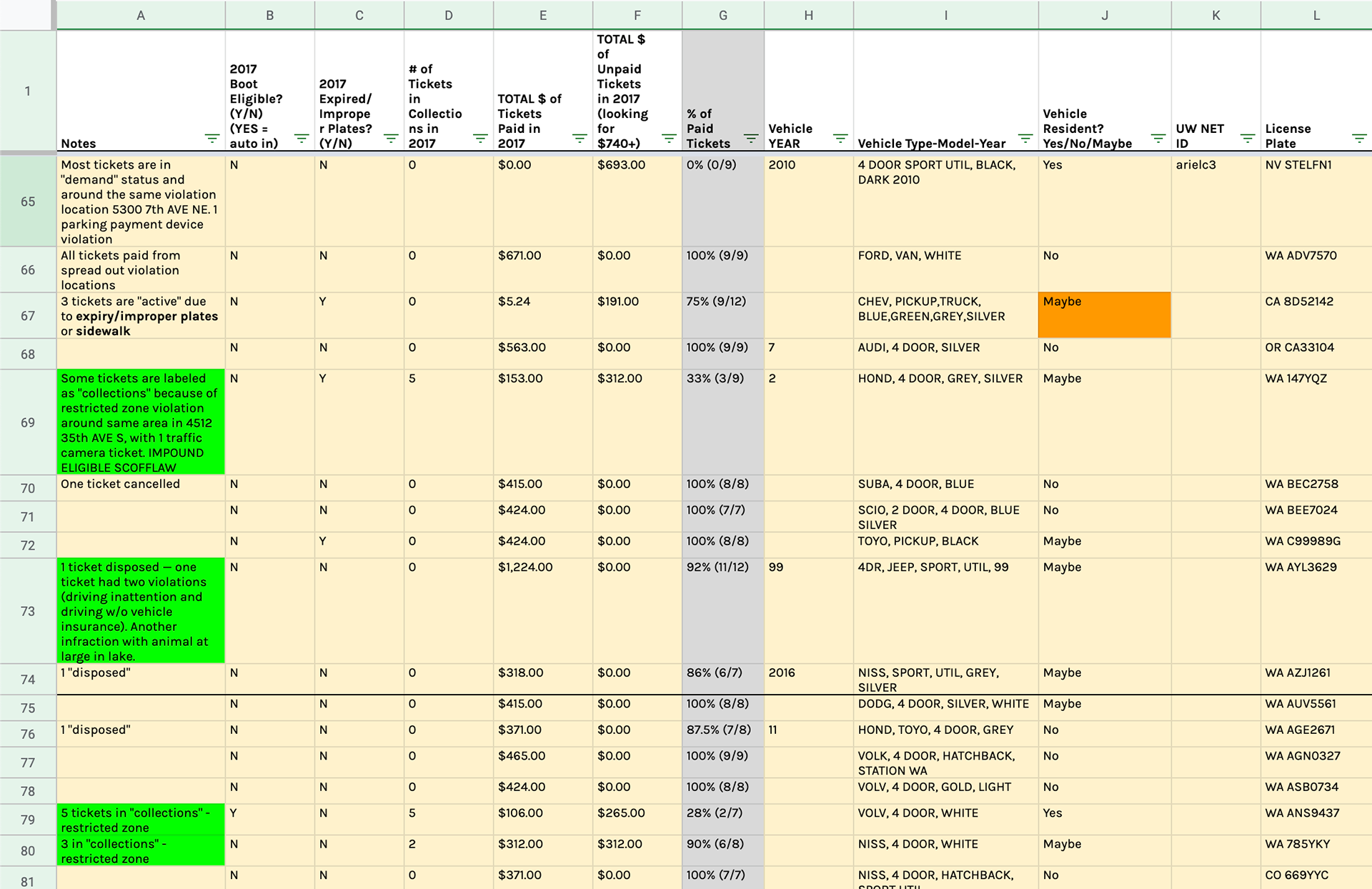This screenshot has height=889, width=1372.
Task: Select the $265.00 unpaid cell
Action: 637,820
